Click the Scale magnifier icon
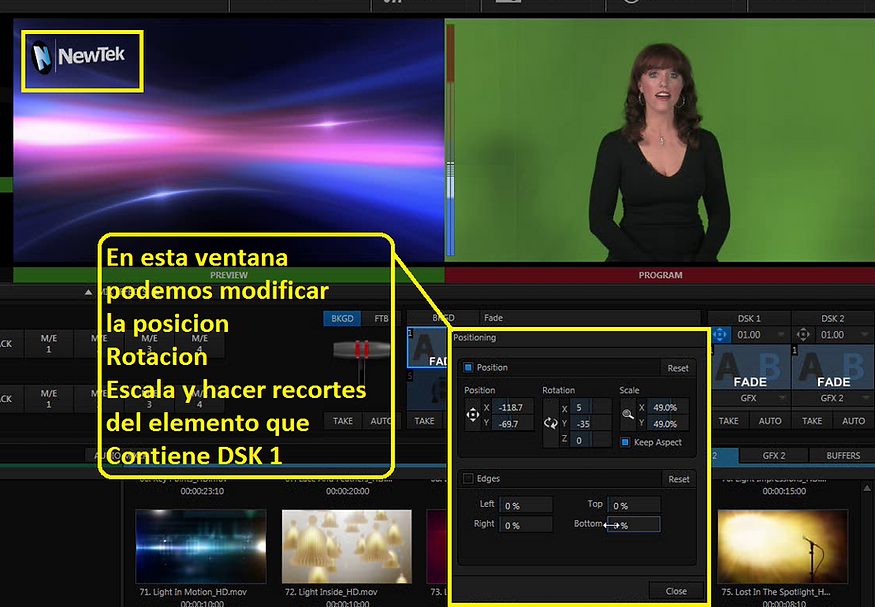 [628, 415]
